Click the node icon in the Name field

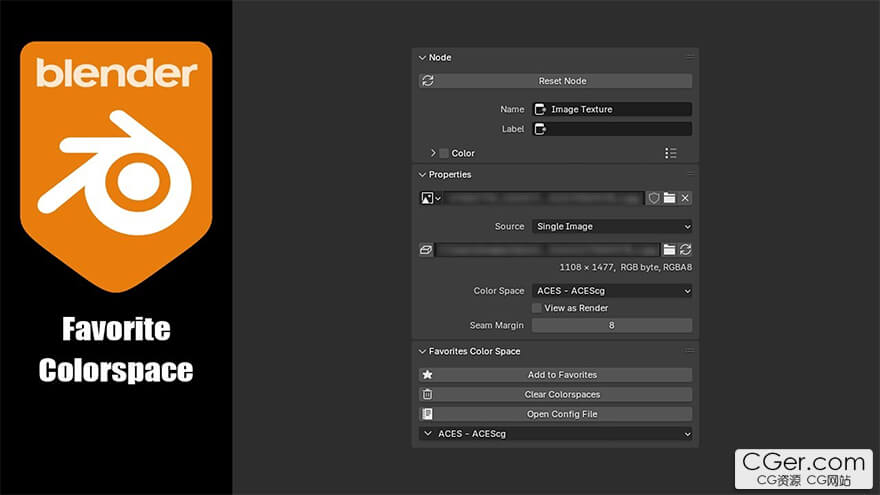point(540,109)
